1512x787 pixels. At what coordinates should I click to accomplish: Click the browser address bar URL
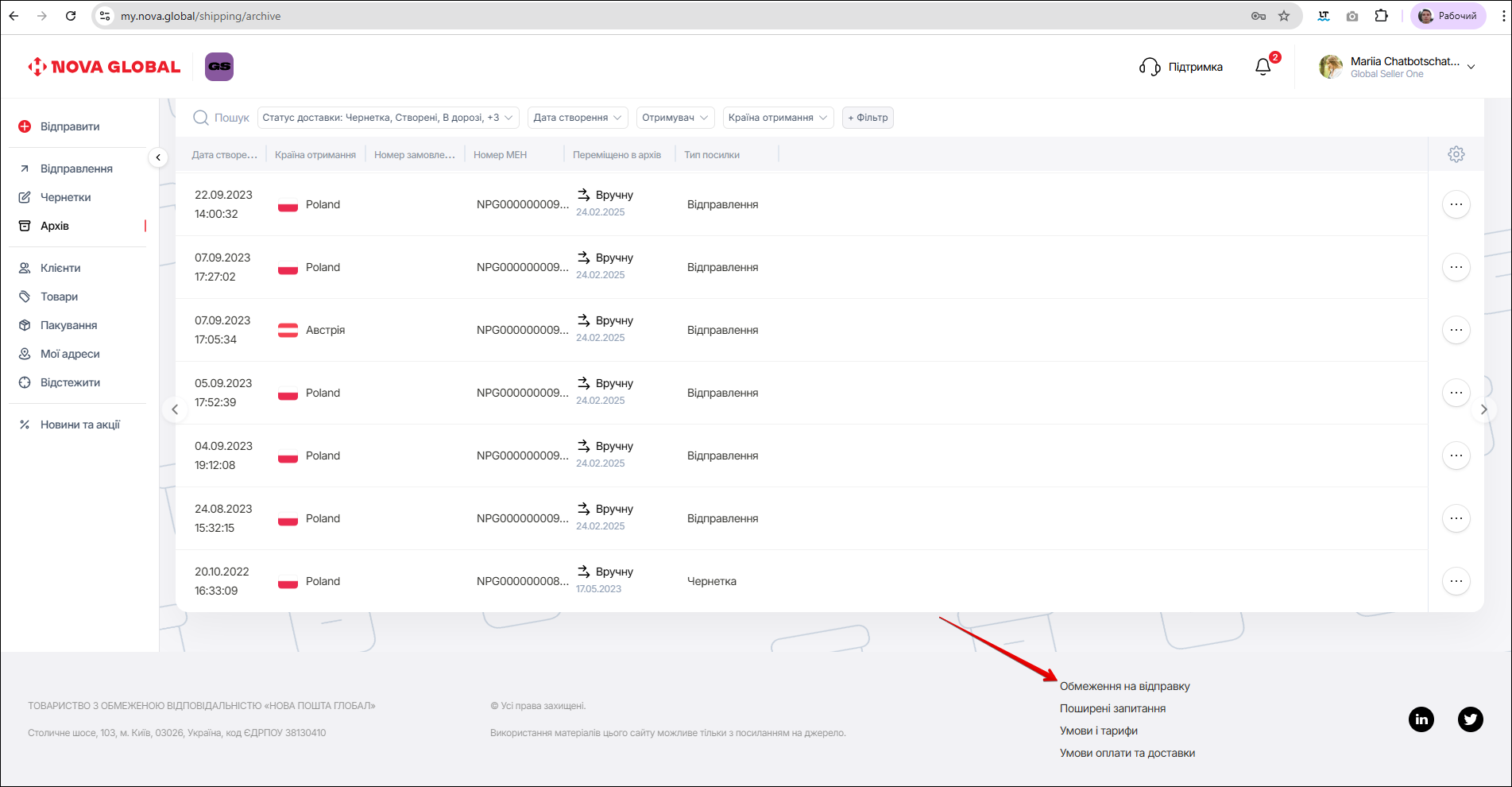(x=200, y=16)
